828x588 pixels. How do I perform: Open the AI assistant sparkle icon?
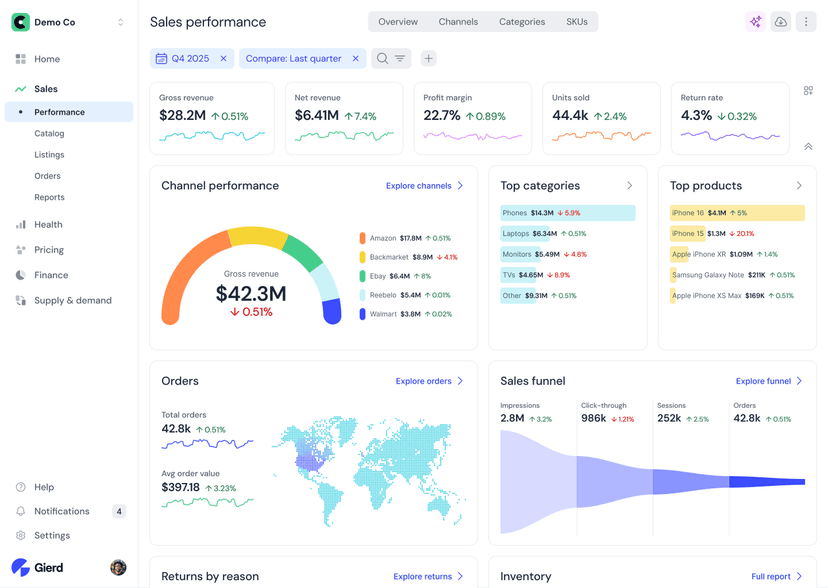tap(755, 21)
